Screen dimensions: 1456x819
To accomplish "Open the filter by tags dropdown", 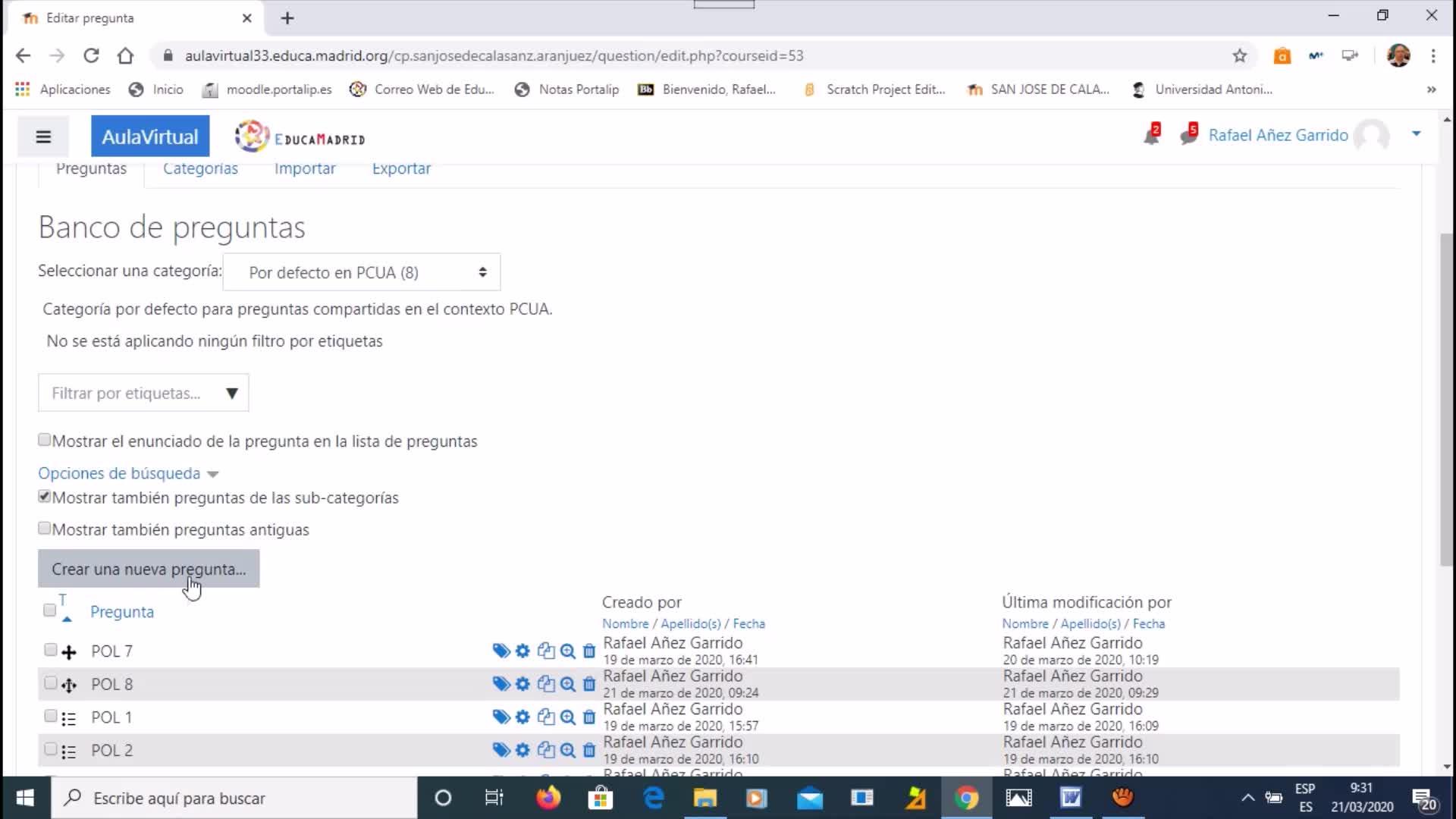I will coord(143,393).
